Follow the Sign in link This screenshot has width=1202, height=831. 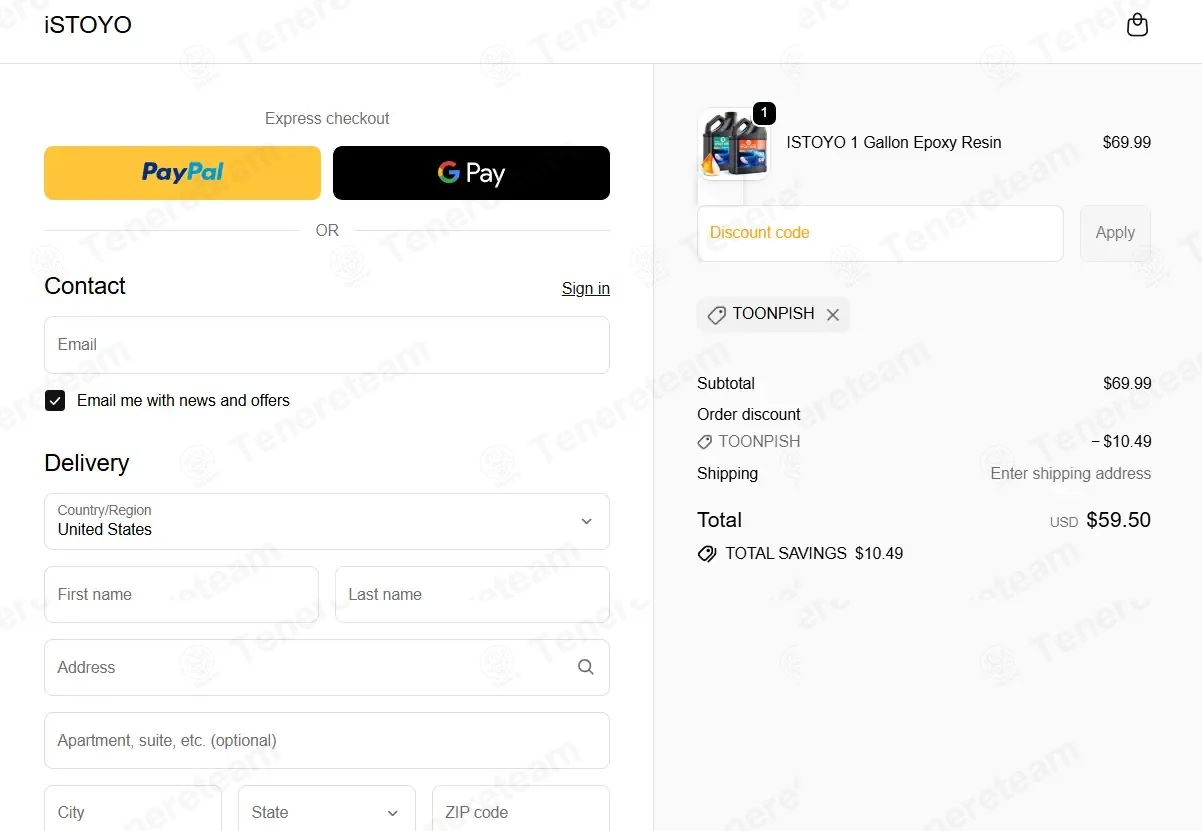(586, 288)
